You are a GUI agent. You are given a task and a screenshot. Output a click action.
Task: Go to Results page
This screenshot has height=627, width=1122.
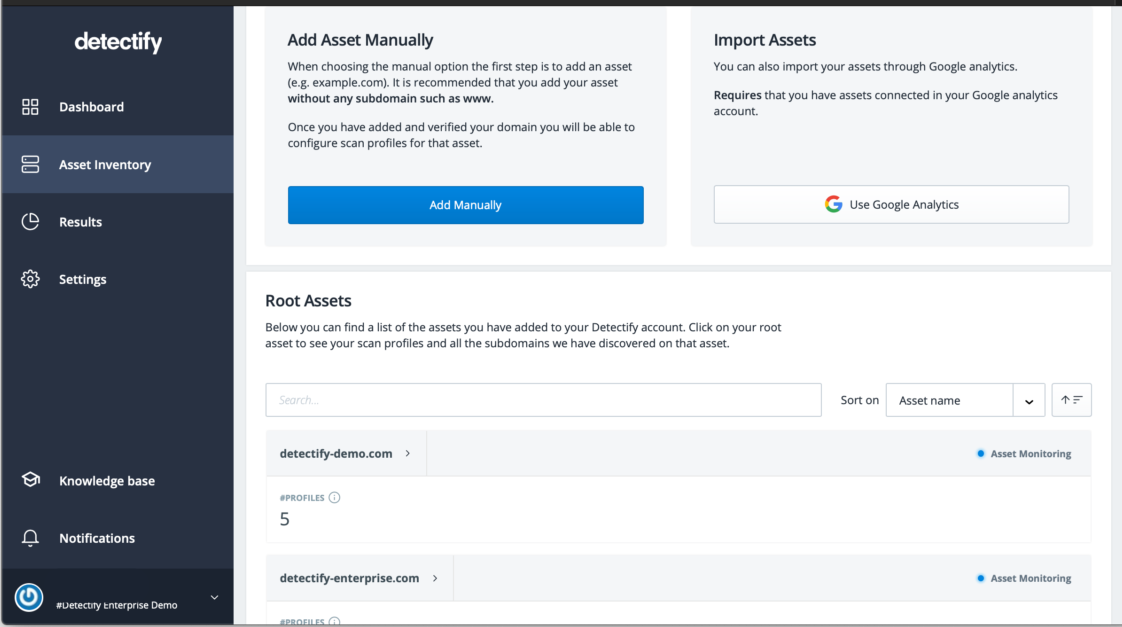point(117,222)
